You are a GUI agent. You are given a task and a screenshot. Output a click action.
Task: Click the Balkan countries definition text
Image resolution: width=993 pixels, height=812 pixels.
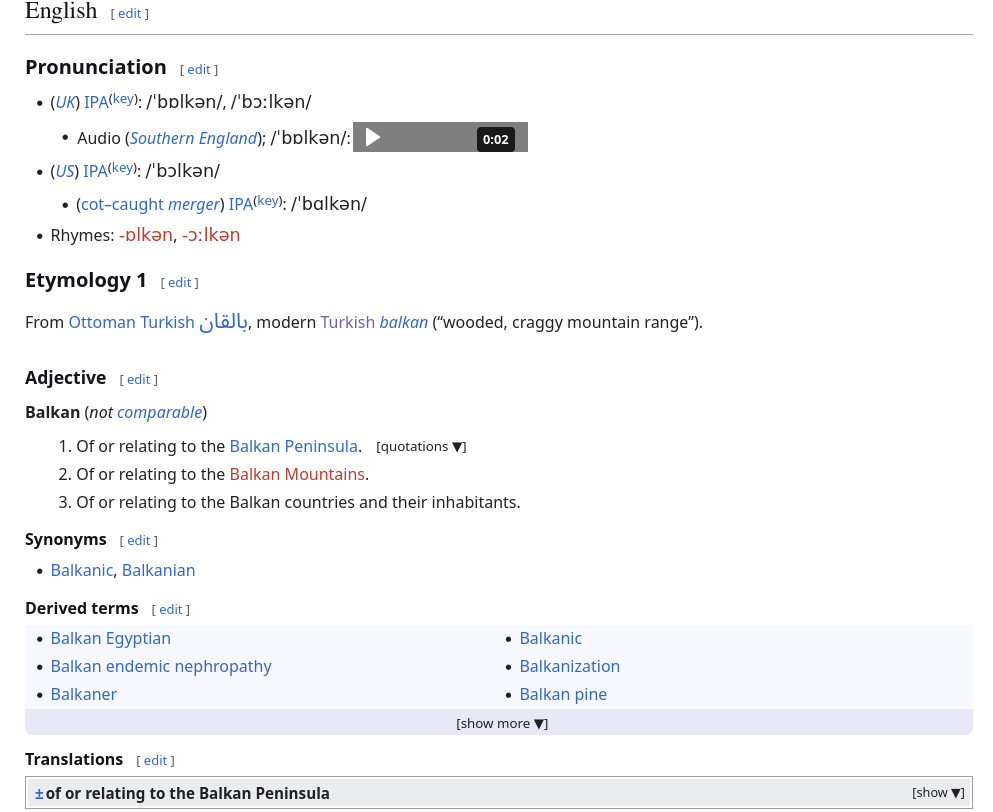[298, 502]
